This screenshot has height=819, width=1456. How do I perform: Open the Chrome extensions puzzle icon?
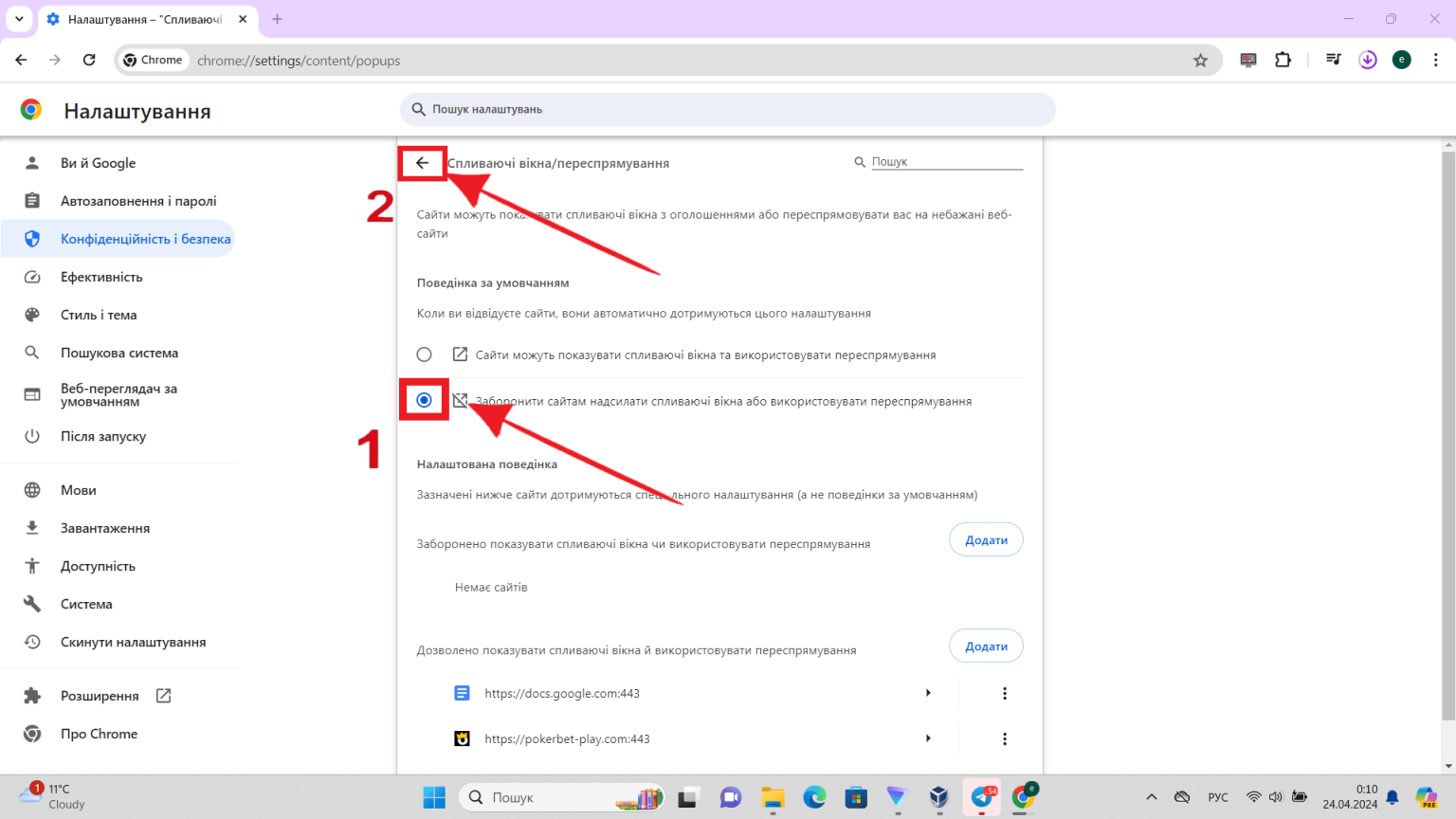(x=1283, y=59)
